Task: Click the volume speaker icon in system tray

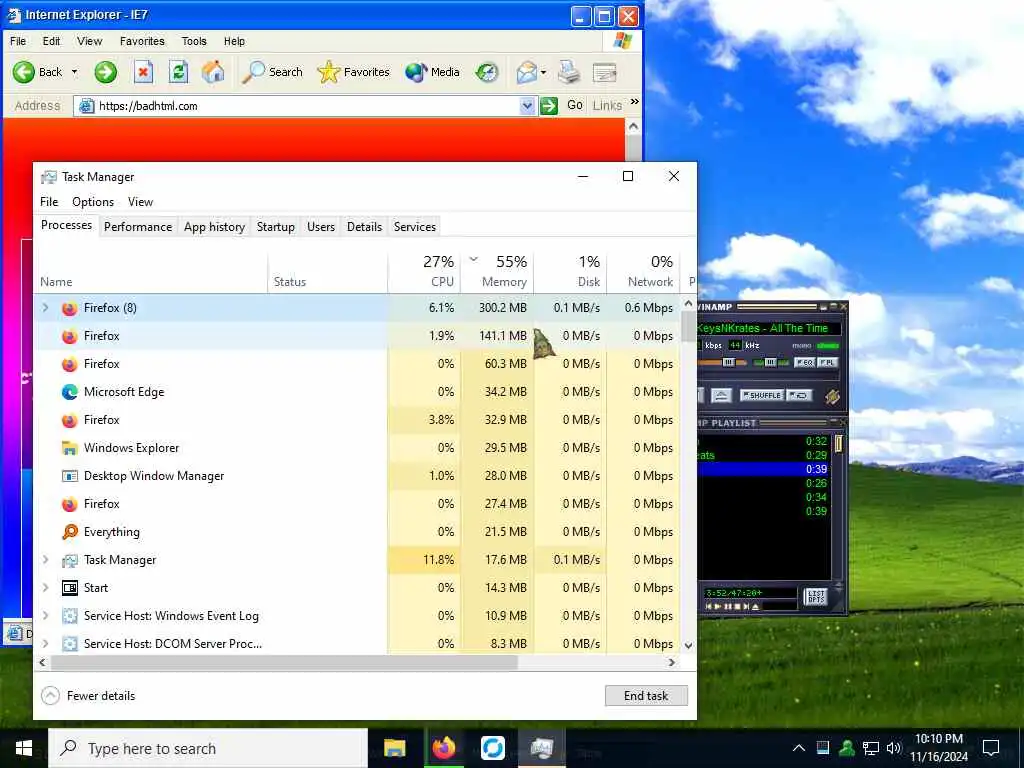Action: pyautogui.click(x=894, y=748)
